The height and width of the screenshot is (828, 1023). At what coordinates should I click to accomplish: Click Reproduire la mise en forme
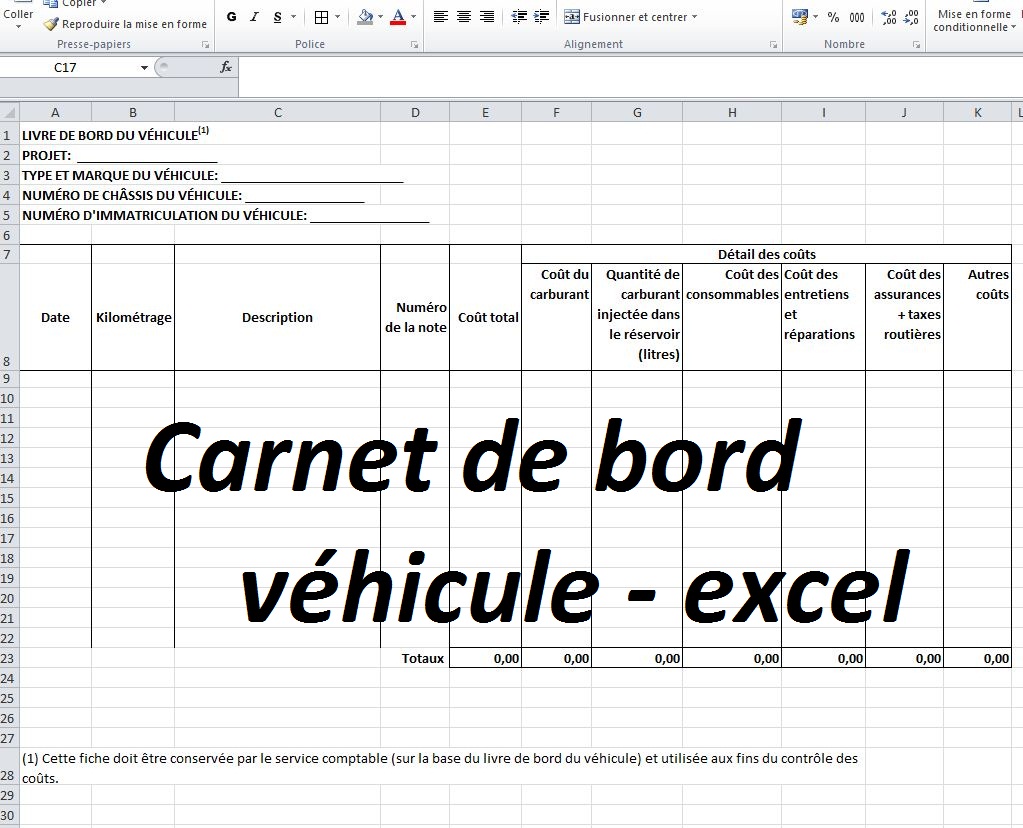point(125,24)
